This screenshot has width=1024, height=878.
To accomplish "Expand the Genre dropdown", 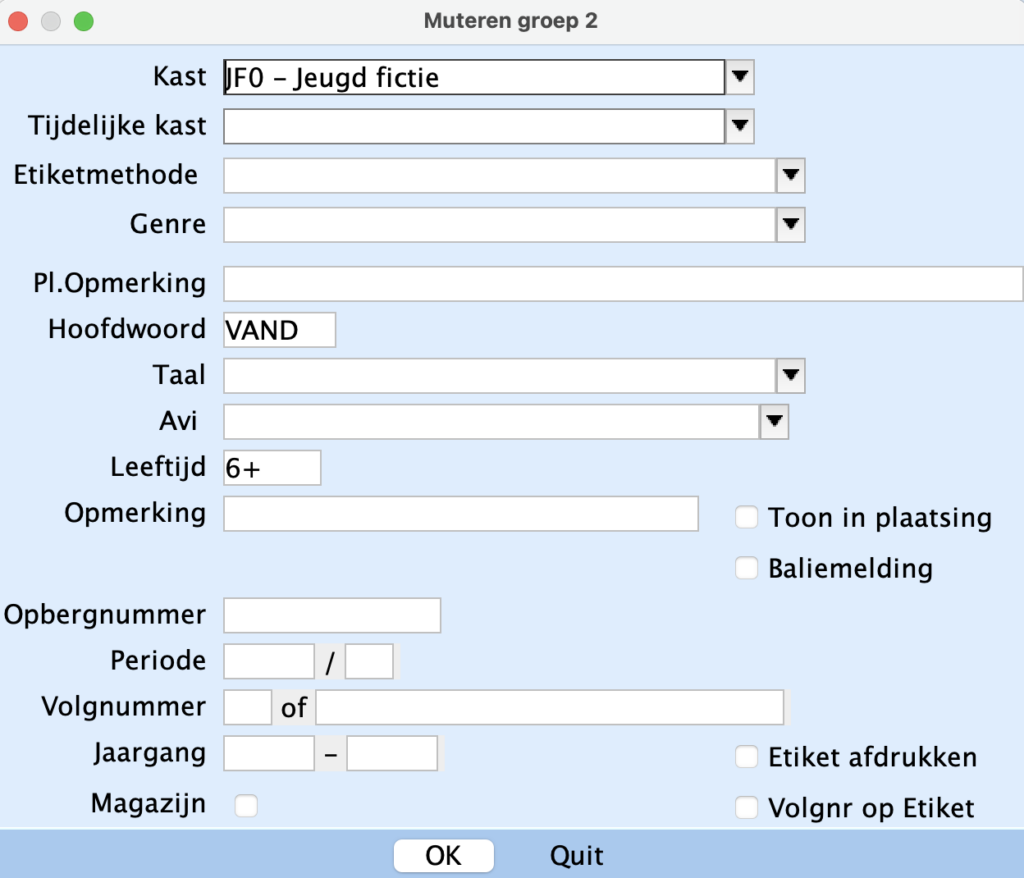I will pos(791,225).
